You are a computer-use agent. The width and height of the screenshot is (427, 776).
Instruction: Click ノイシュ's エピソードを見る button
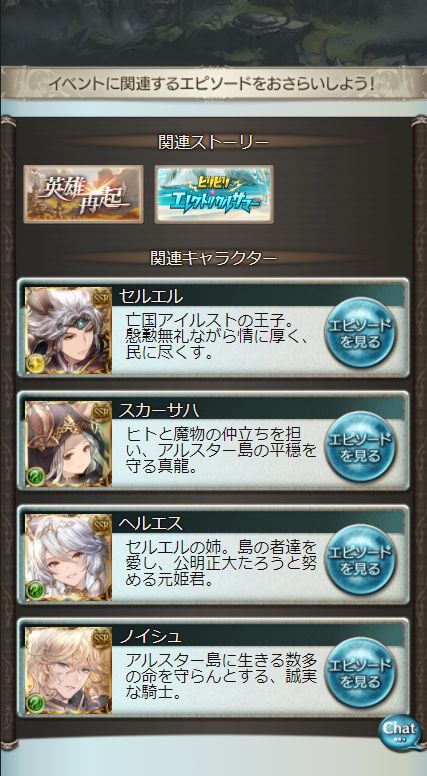[x=360, y=672]
